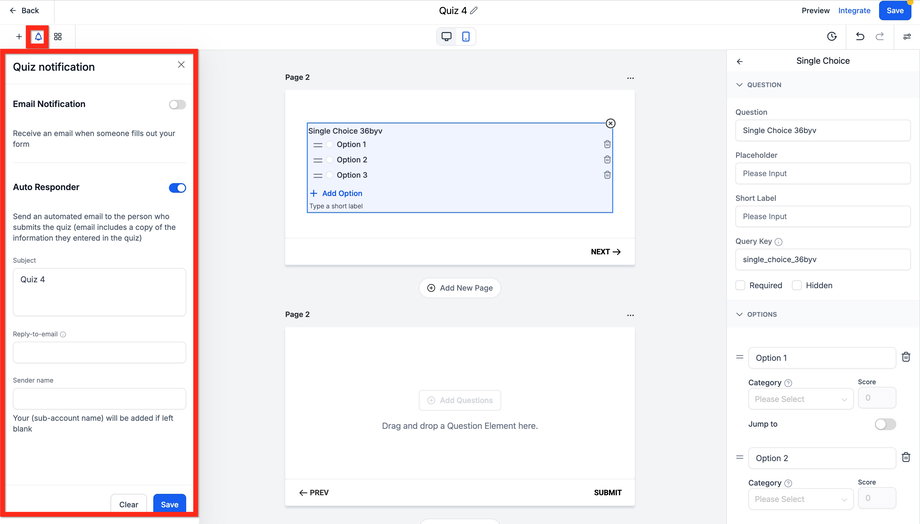Screen dimensions: 920x524
Task: Open the Integrate link
Action: point(854,11)
